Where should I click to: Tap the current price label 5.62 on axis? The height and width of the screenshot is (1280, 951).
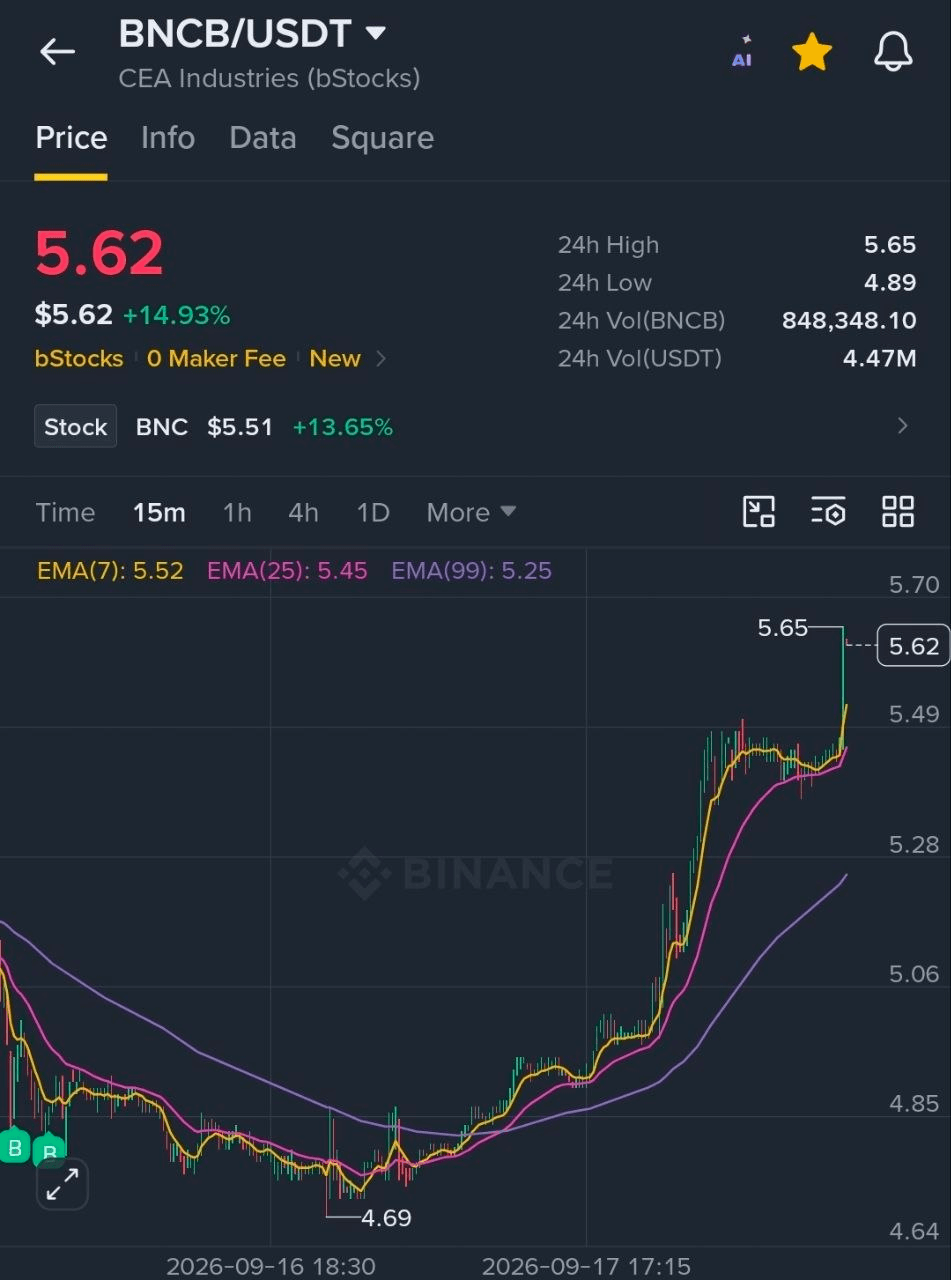(x=914, y=646)
